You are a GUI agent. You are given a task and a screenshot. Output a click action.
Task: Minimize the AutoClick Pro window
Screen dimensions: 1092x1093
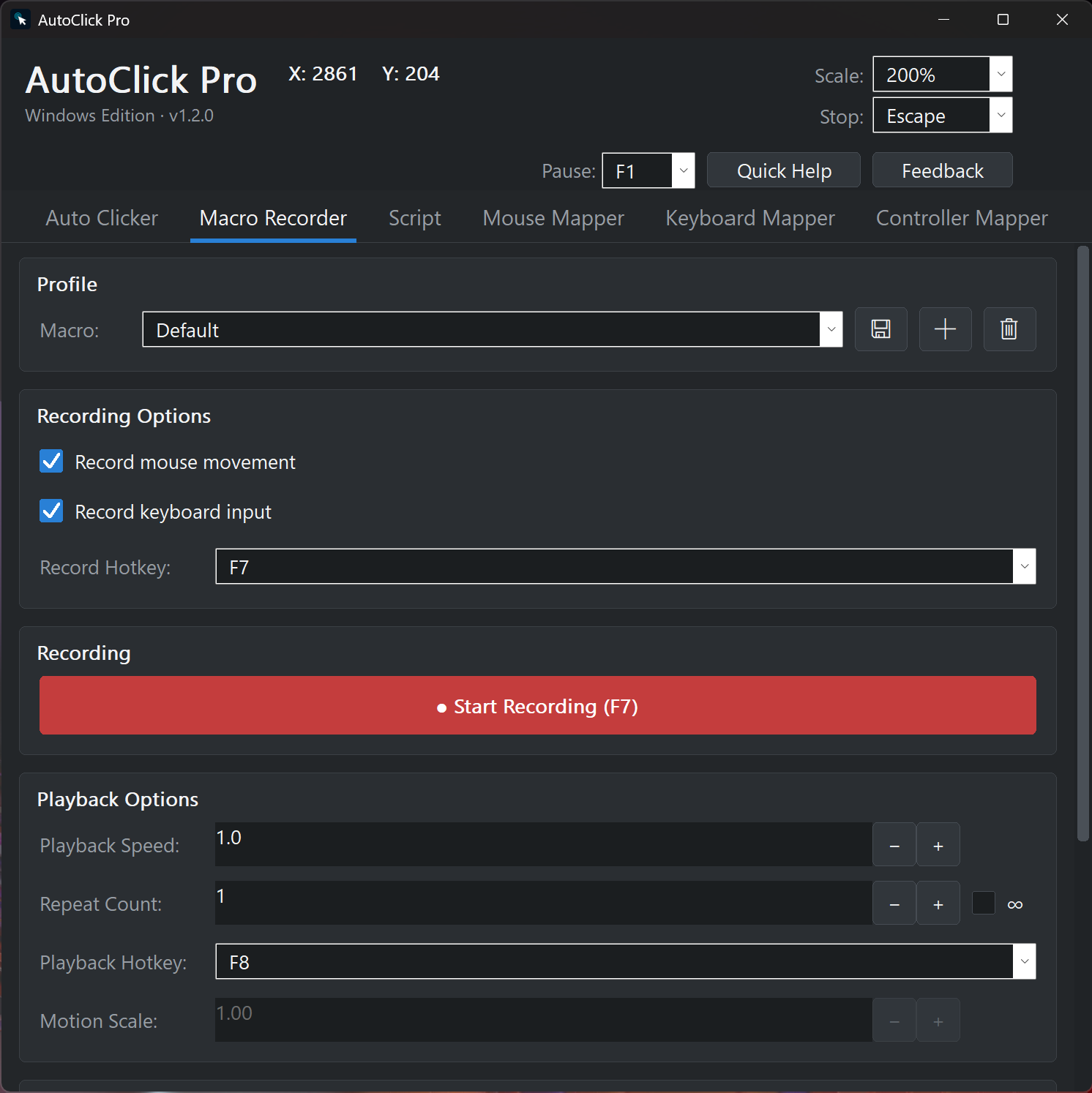[943, 20]
